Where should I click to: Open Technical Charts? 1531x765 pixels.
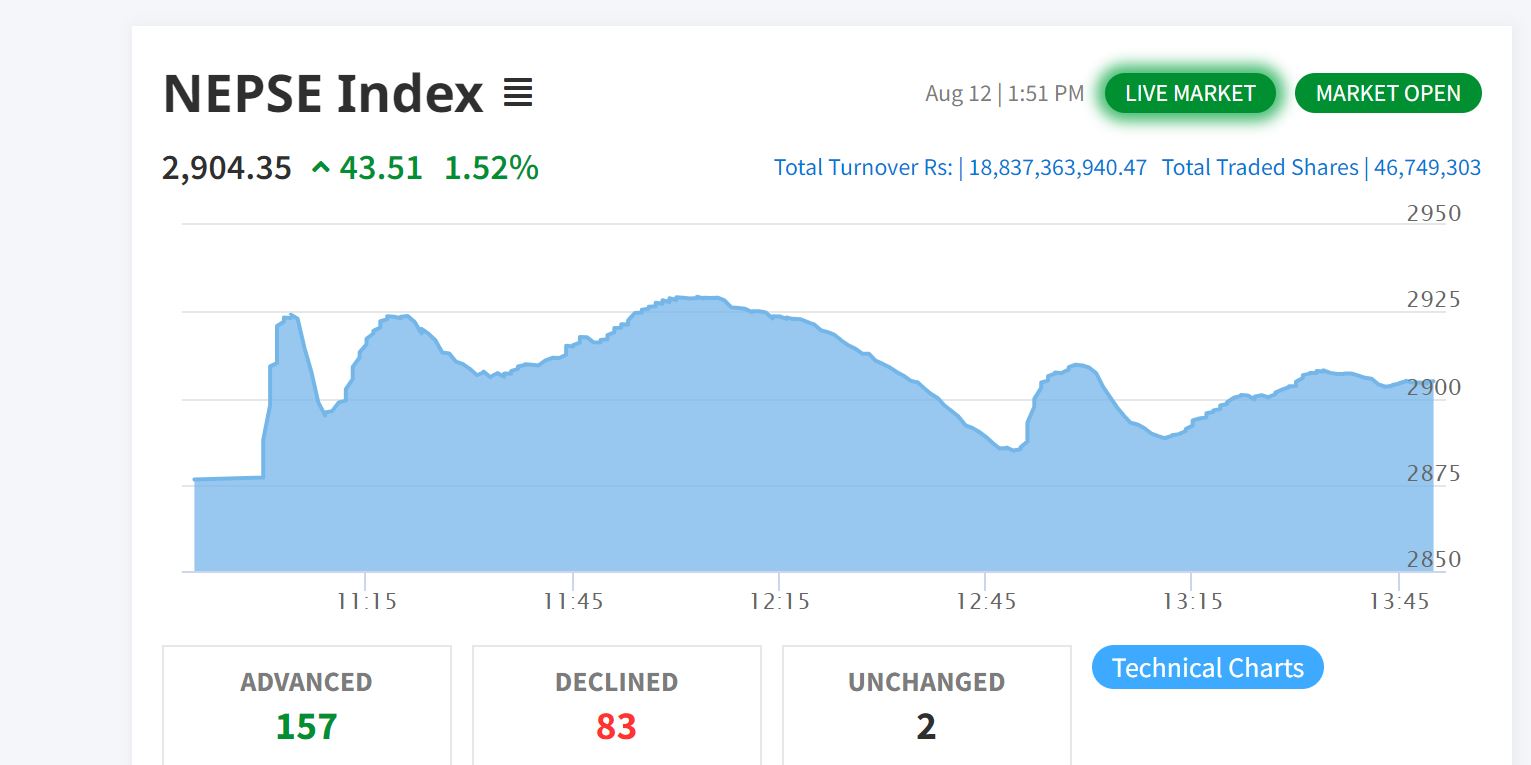1208,668
